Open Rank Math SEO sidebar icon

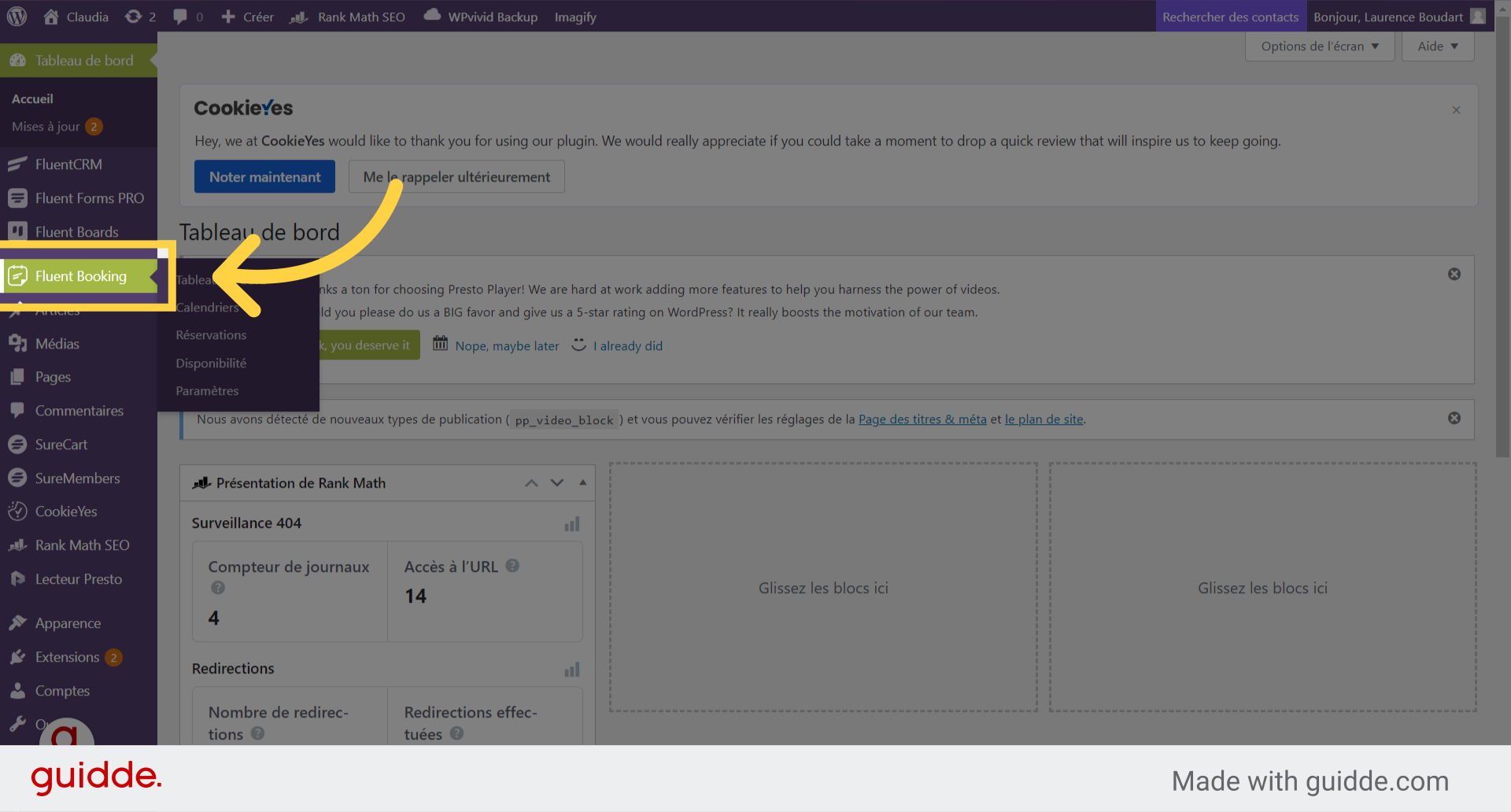pos(17,545)
